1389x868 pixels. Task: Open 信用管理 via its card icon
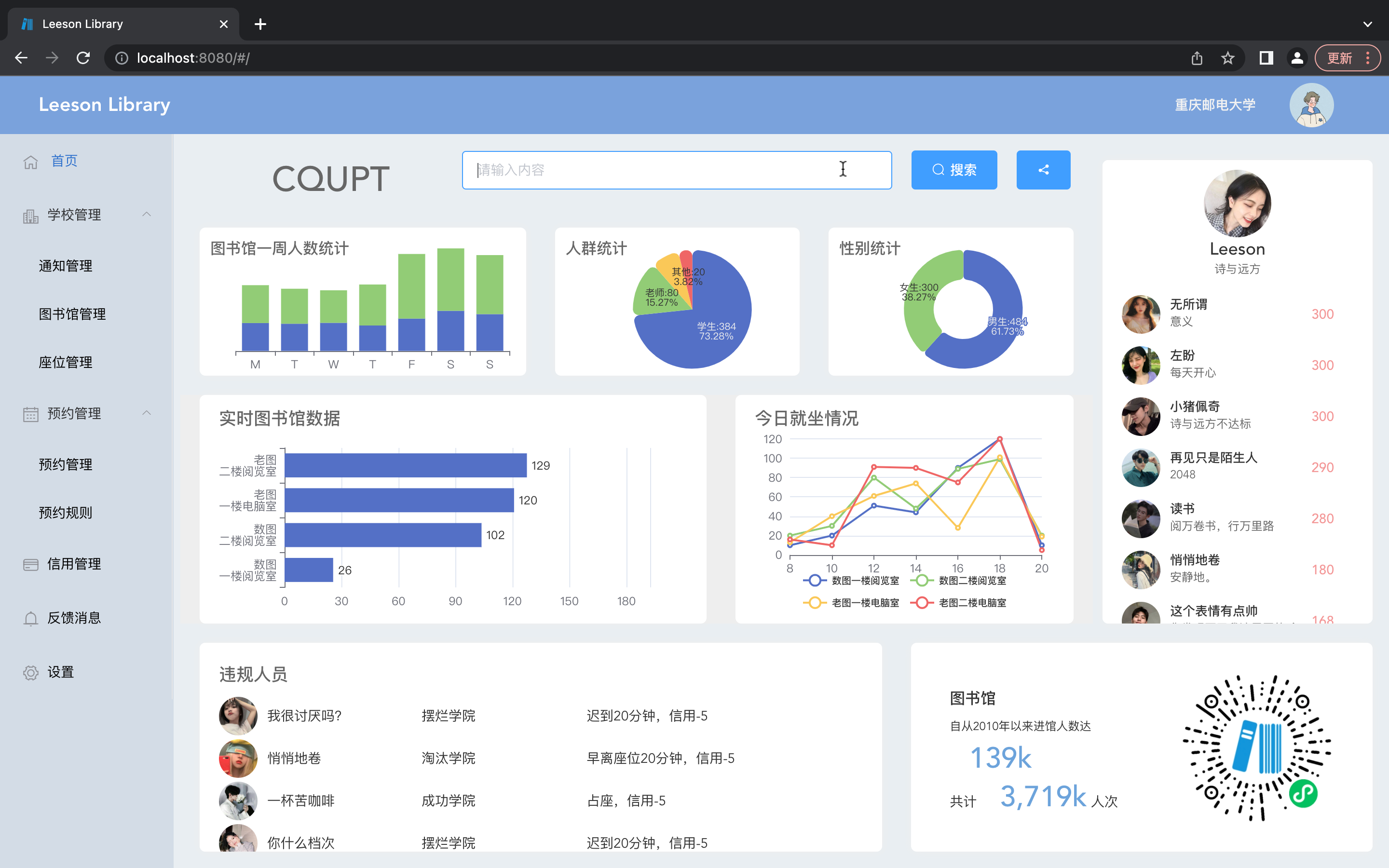[x=30, y=564]
